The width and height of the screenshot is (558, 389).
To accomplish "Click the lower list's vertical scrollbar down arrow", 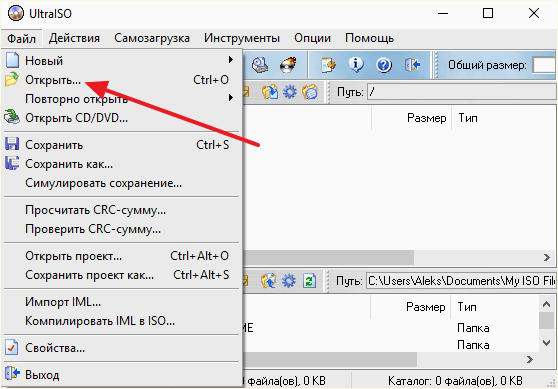I will (546, 343).
